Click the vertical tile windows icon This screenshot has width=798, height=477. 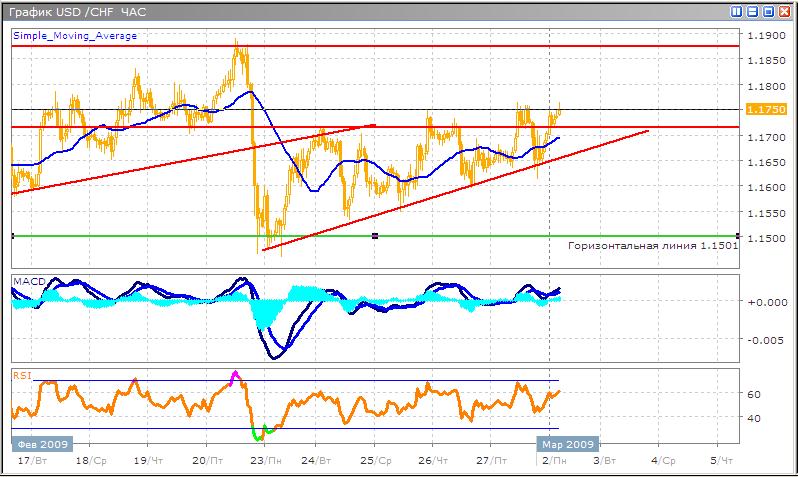click(x=737, y=12)
